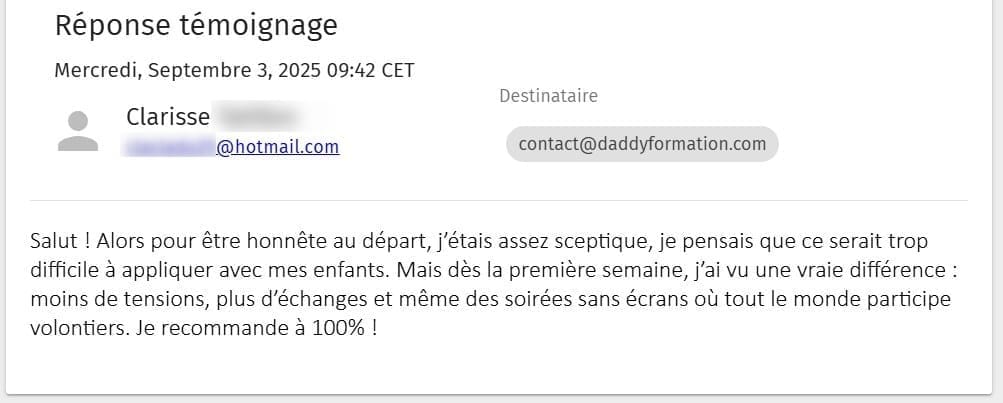The image size is (1003, 403).
Task: Select the email subject 'Réponse témoignage'
Action: pyautogui.click(x=196, y=25)
